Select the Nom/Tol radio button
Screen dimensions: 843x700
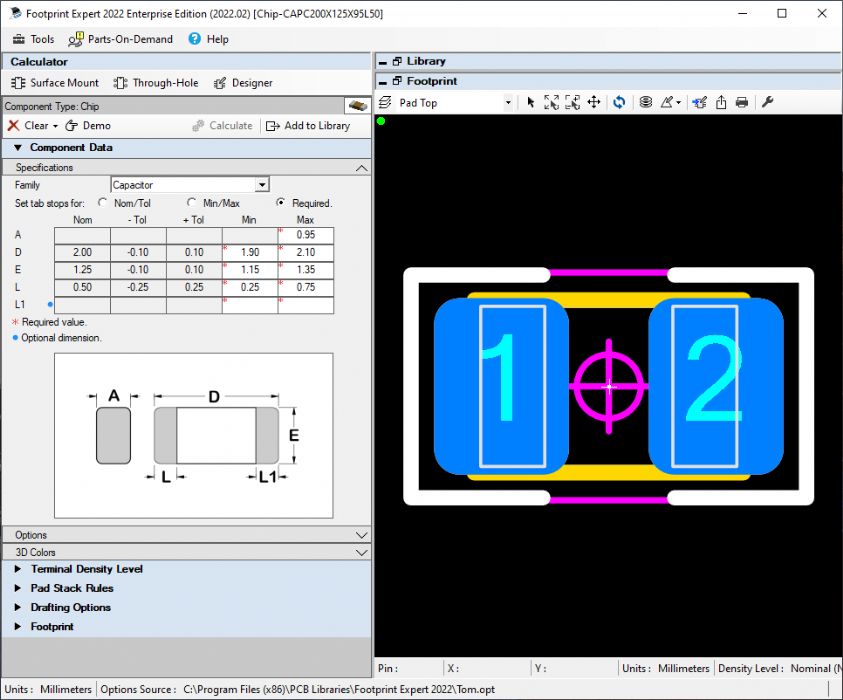pos(103,203)
